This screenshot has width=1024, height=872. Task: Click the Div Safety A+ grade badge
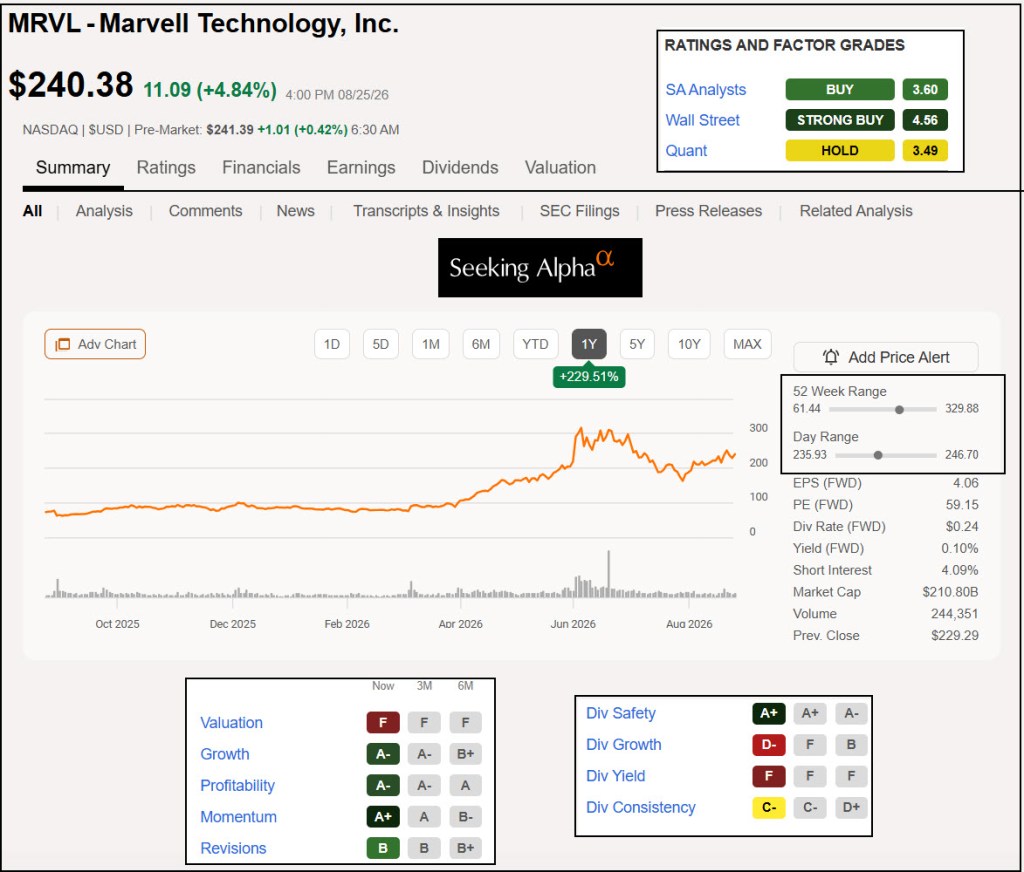[769, 713]
